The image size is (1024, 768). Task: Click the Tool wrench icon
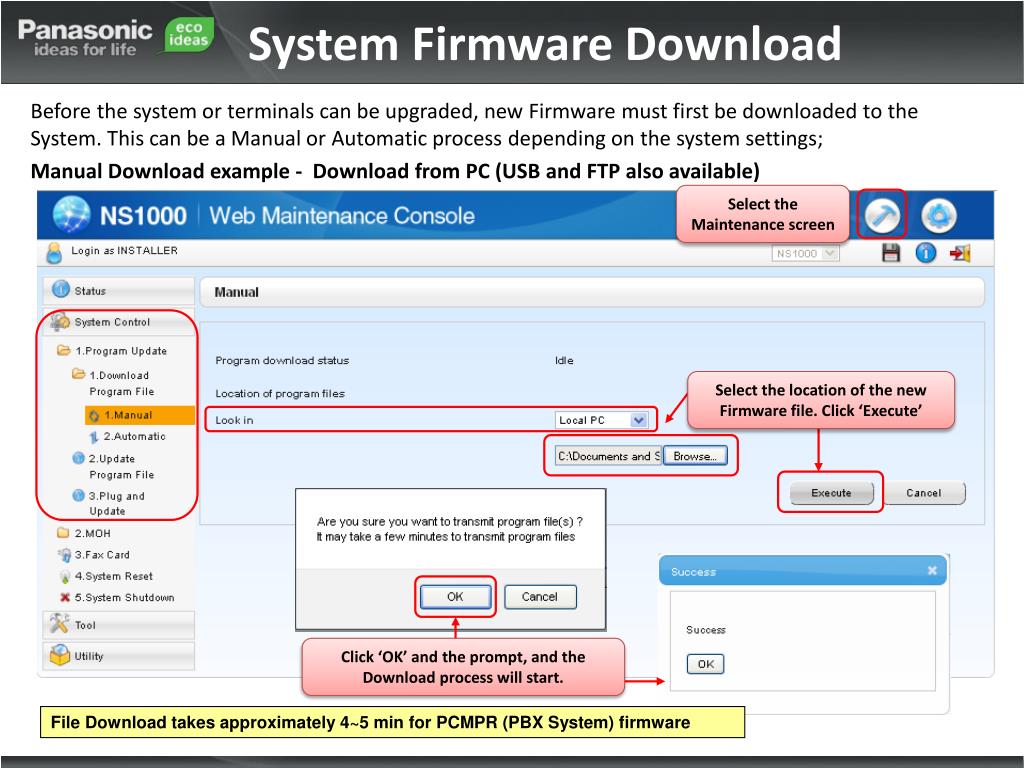(59, 623)
